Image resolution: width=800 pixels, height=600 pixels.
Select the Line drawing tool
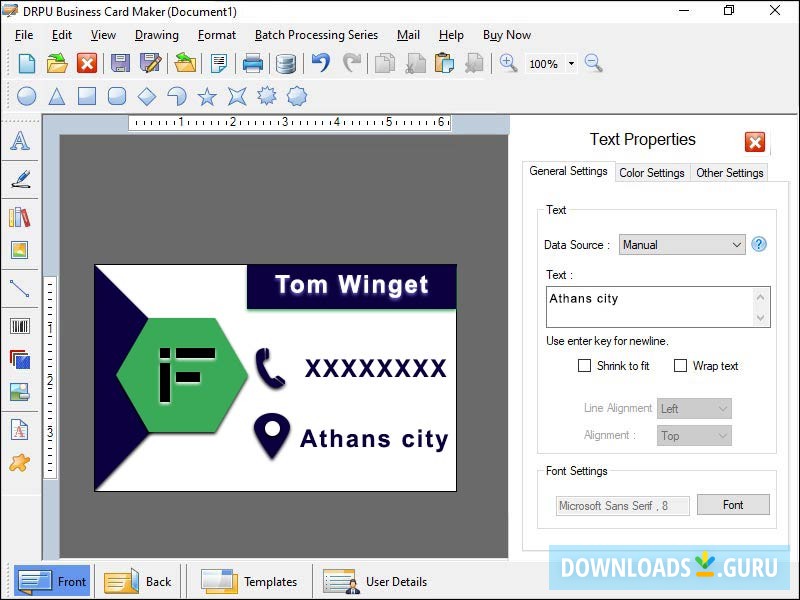pyautogui.click(x=20, y=288)
